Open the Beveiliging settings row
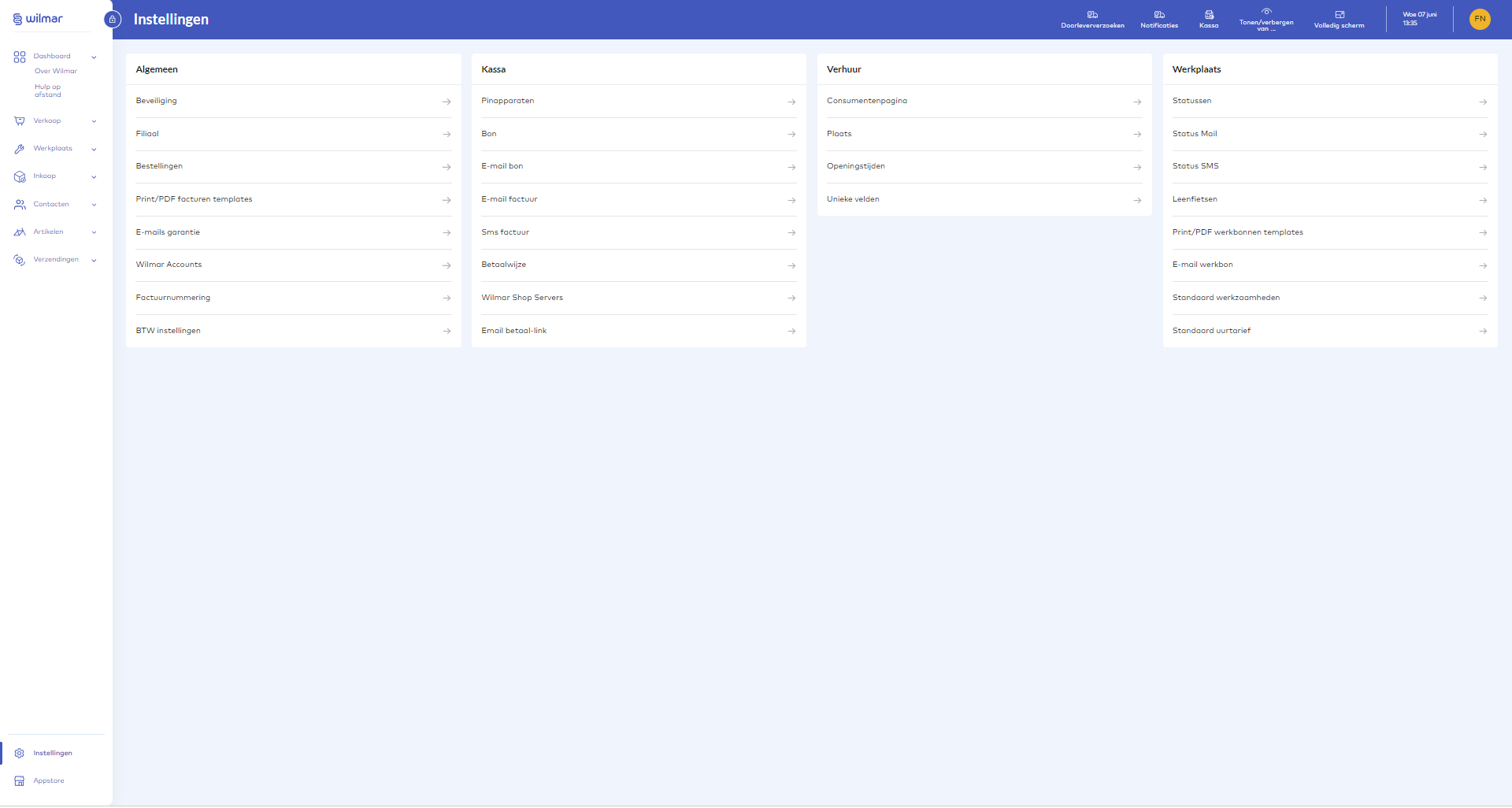1512x808 pixels. coord(293,102)
